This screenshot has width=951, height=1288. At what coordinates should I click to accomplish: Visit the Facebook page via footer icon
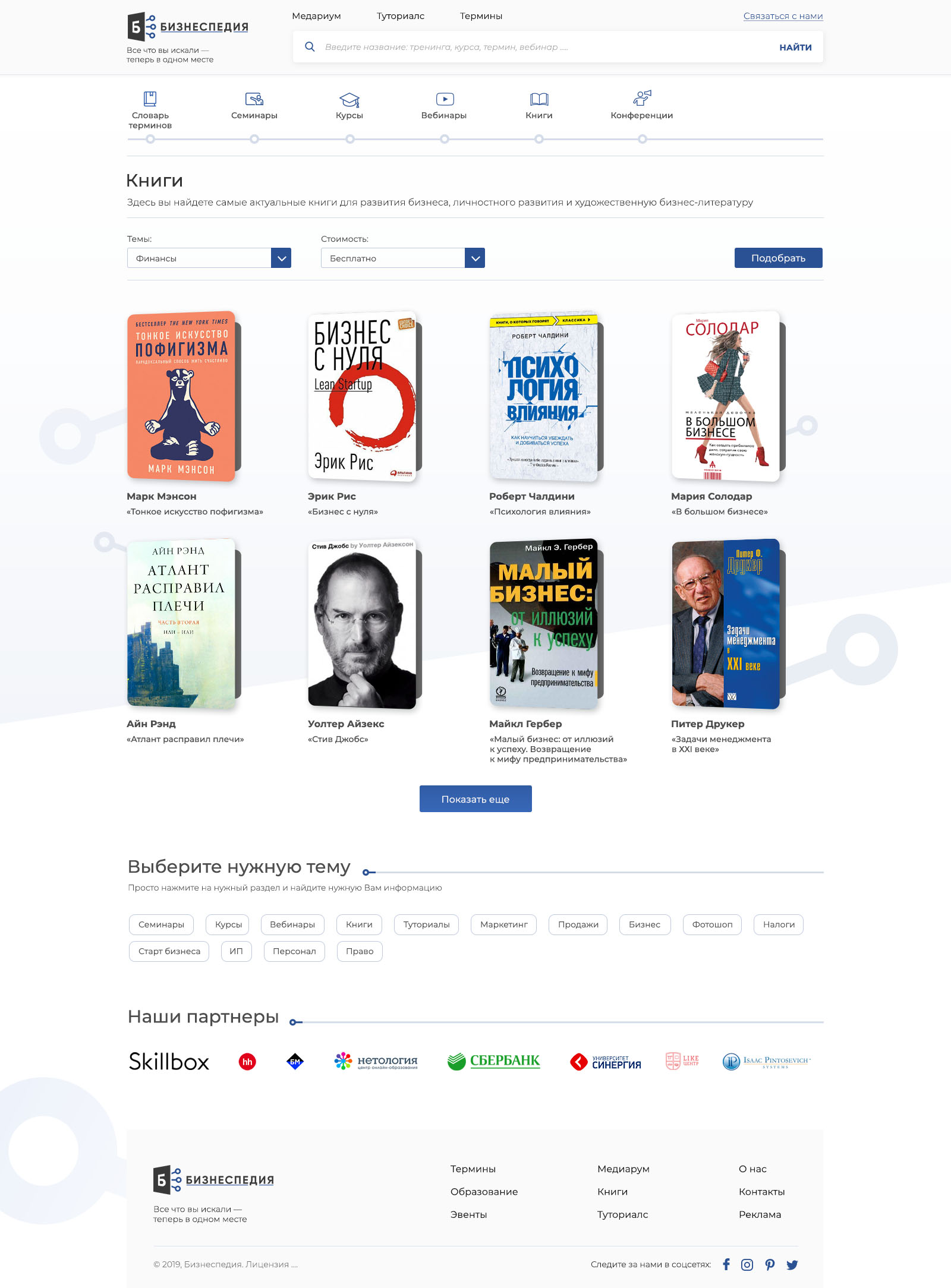tap(726, 1264)
